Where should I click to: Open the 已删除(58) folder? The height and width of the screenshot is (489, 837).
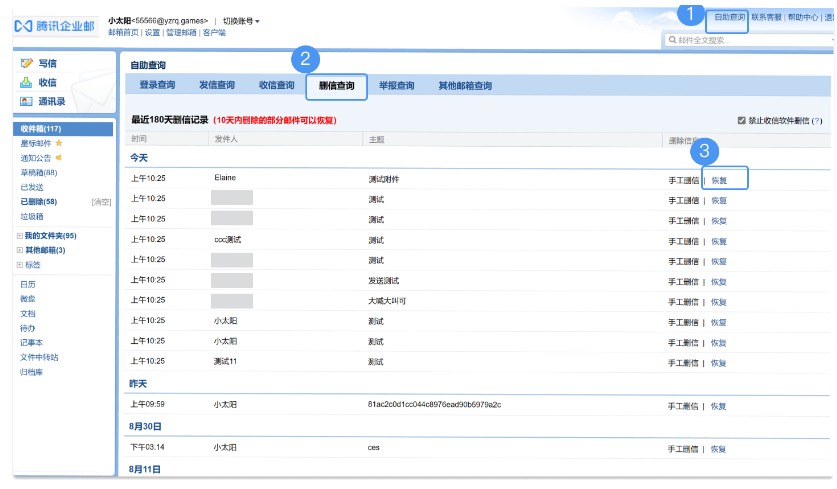tap(38, 201)
